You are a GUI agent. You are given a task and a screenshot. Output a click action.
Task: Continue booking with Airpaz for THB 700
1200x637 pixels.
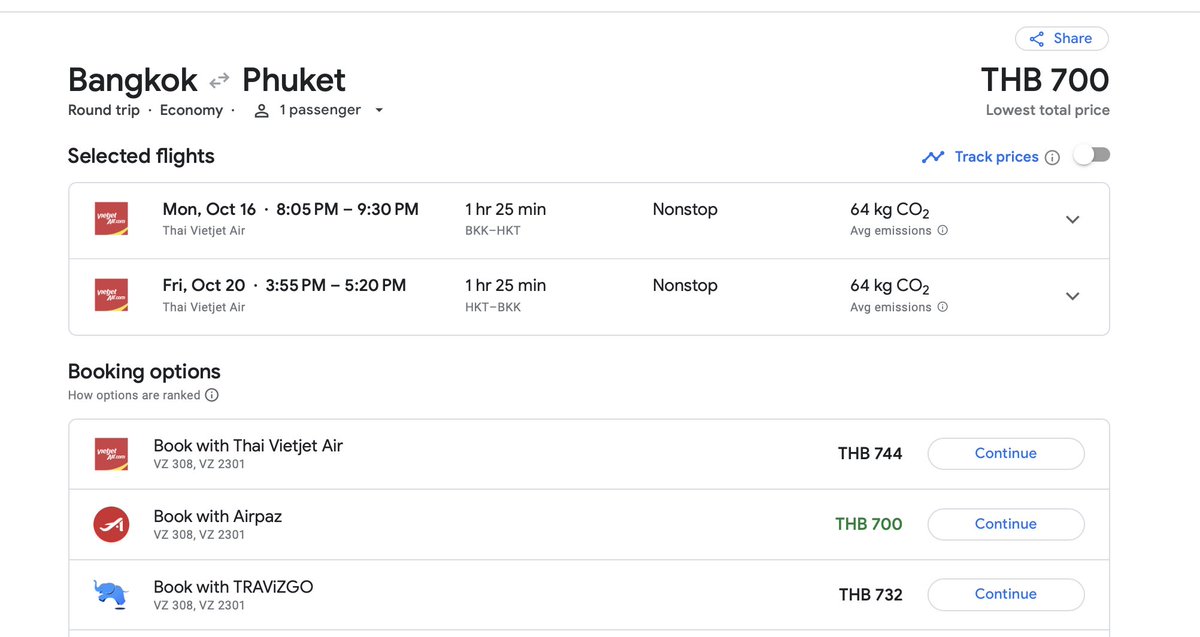click(x=1006, y=524)
